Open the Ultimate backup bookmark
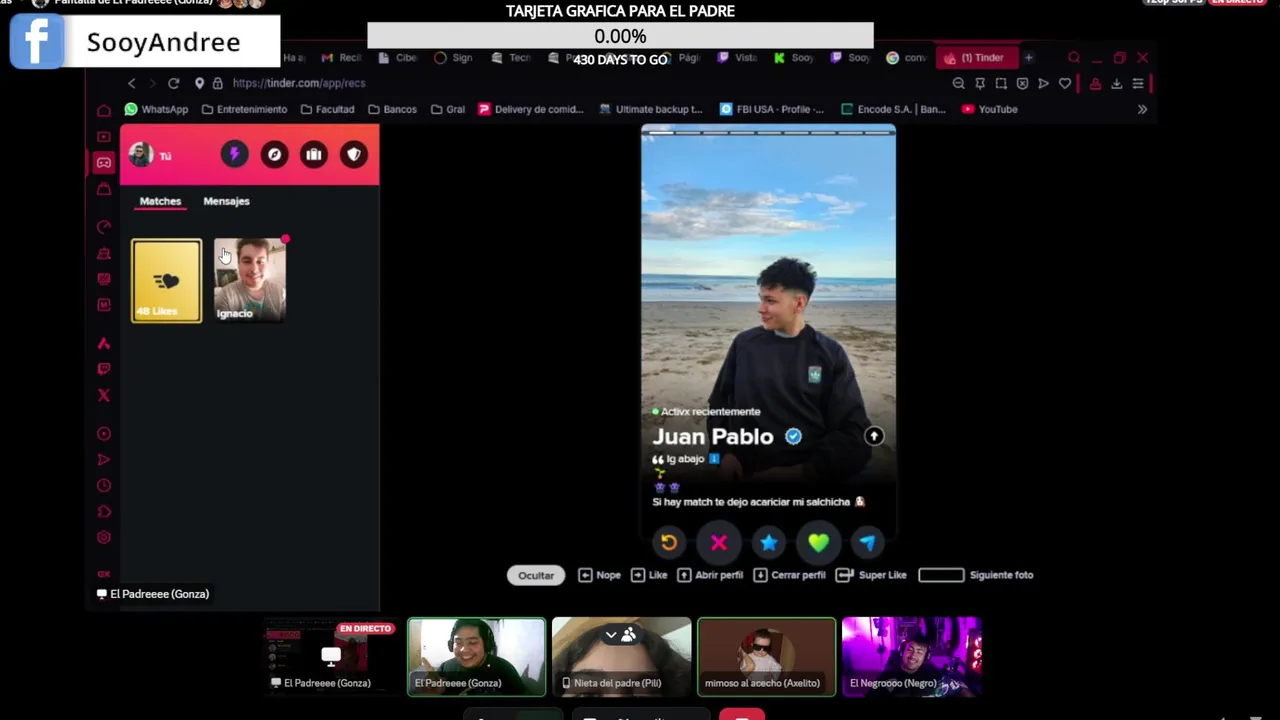Screen dimensions: 1280x720 650,109
